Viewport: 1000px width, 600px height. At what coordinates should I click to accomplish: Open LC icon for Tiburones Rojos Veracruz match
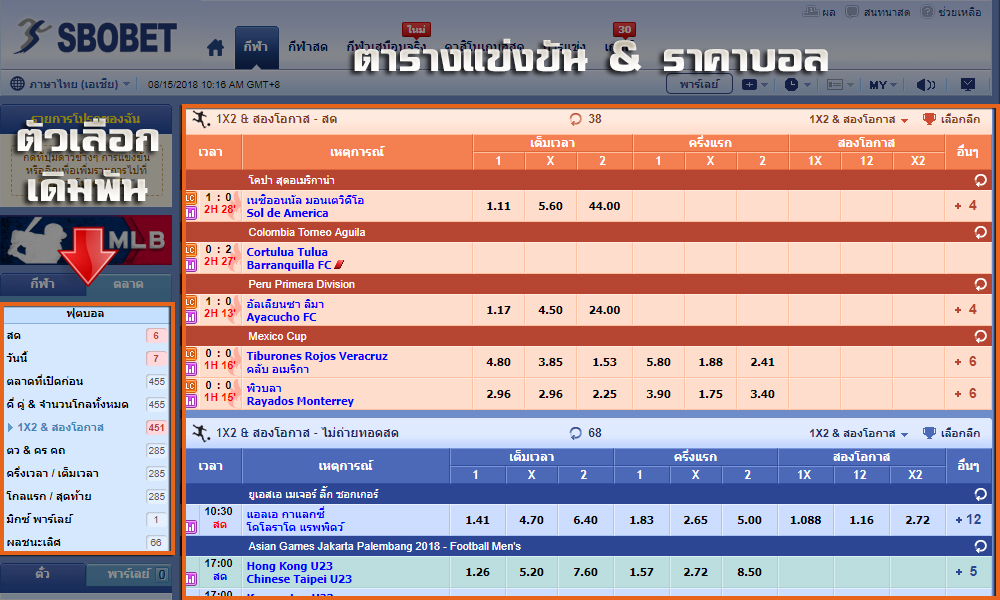coord(191,354)
